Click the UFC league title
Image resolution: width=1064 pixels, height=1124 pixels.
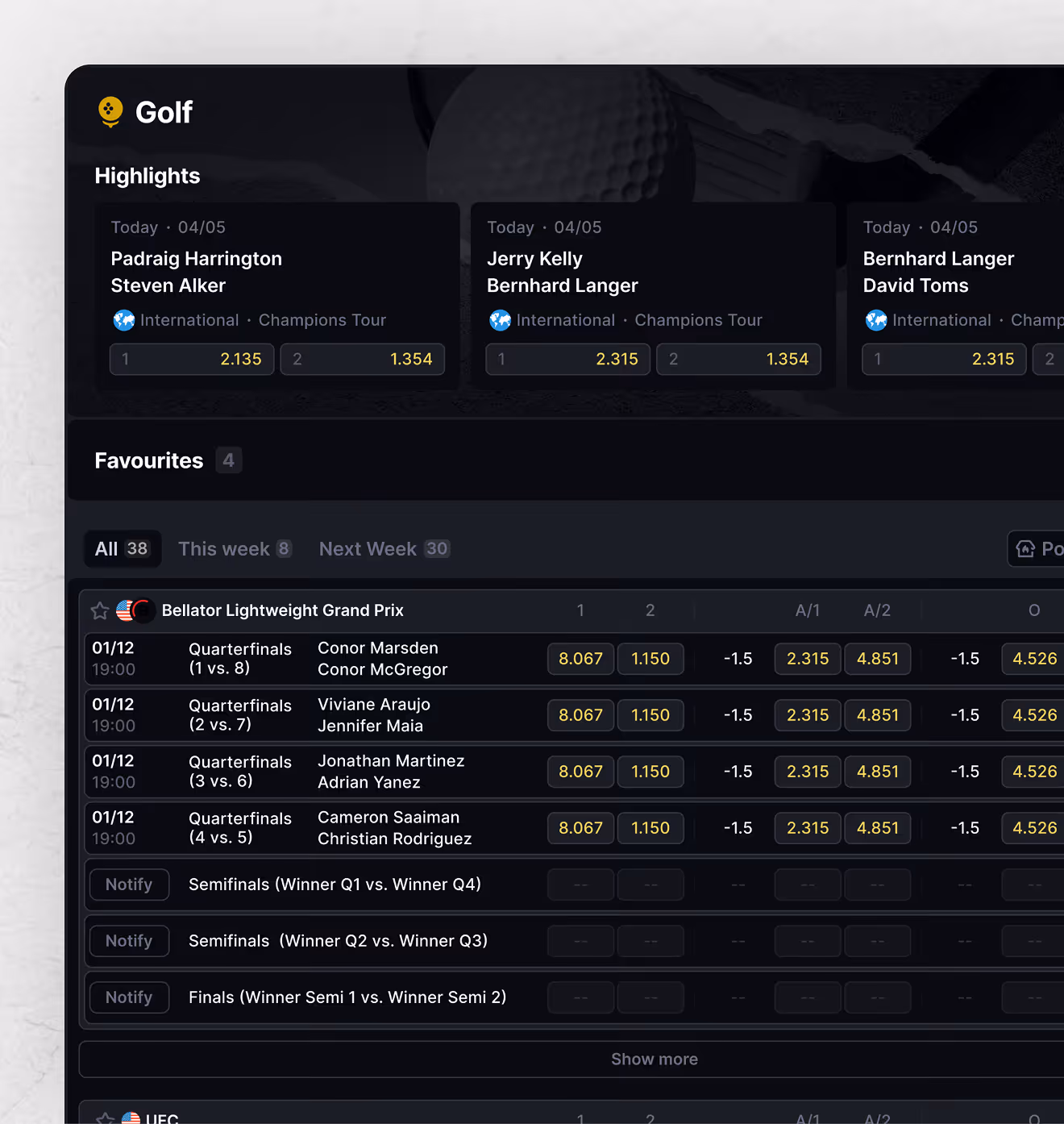click(162, 1118)
